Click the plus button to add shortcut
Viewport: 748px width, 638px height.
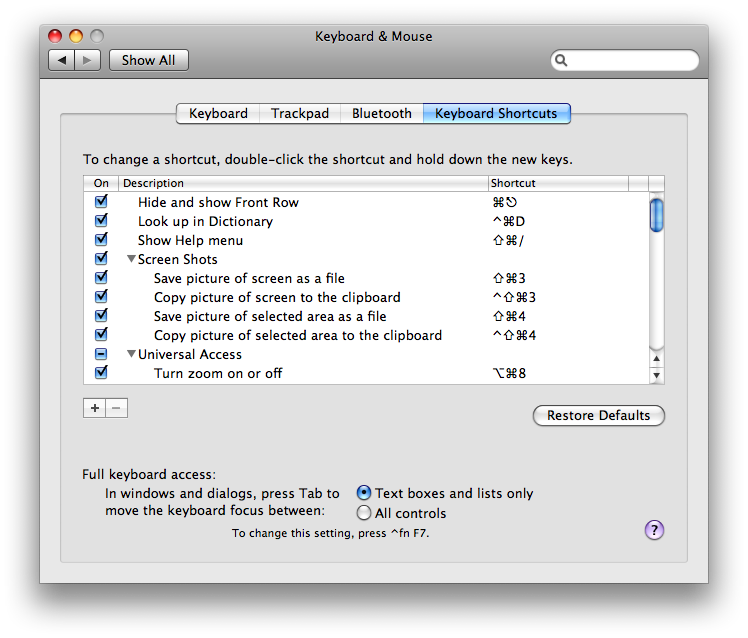95,408
